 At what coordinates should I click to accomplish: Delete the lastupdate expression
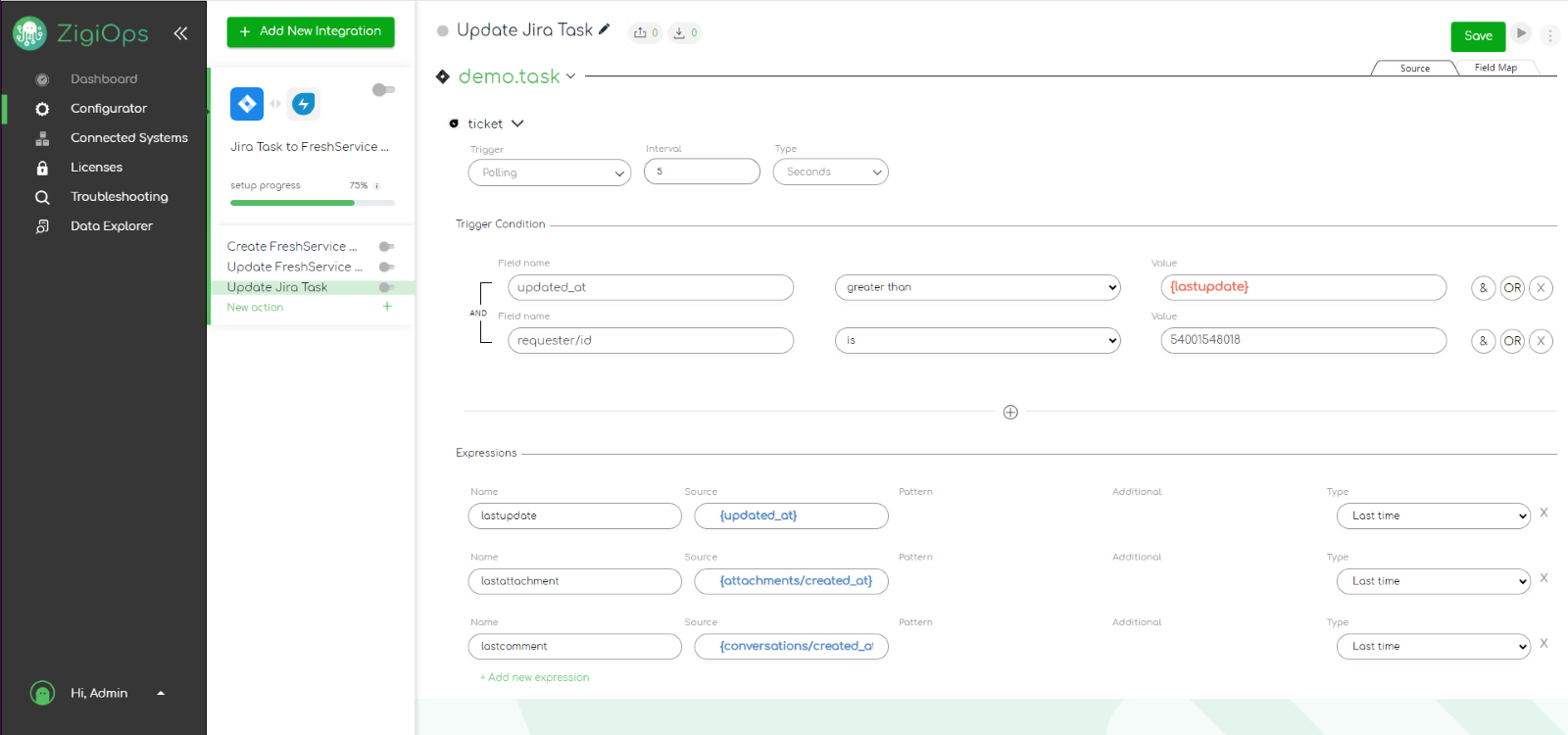point(1543,513)
